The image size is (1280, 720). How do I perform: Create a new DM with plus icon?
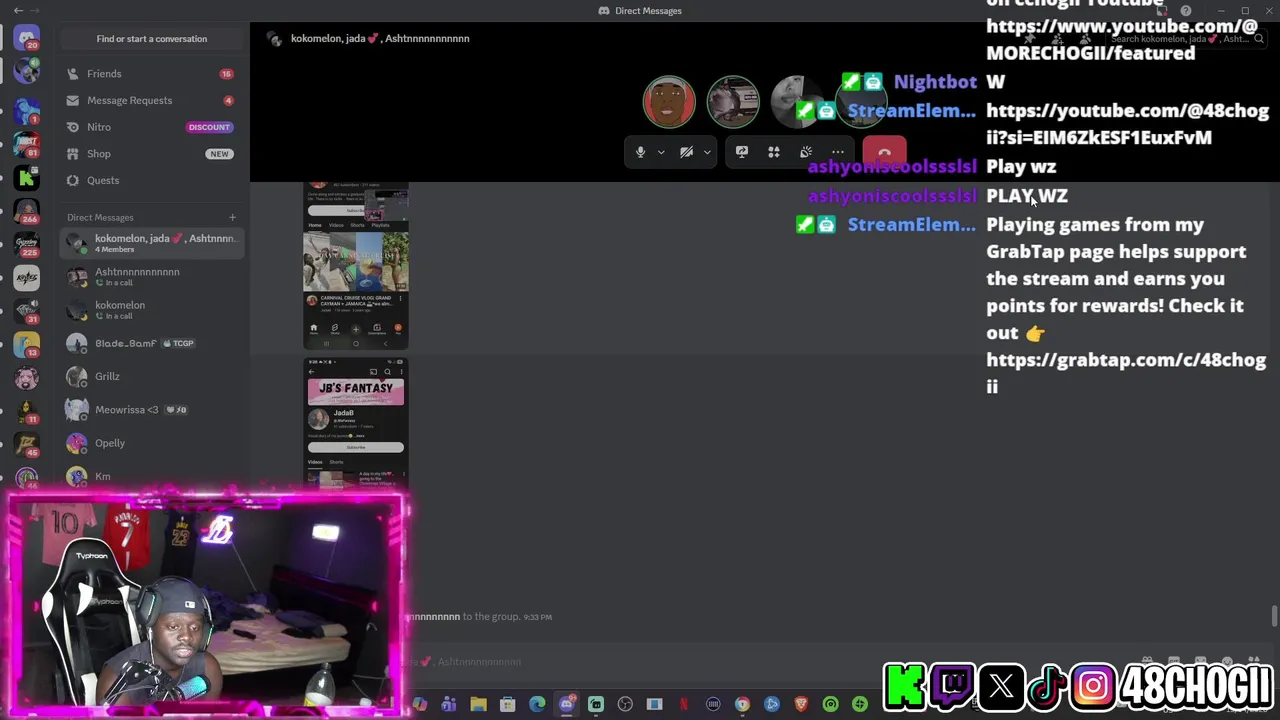[232, 217]
